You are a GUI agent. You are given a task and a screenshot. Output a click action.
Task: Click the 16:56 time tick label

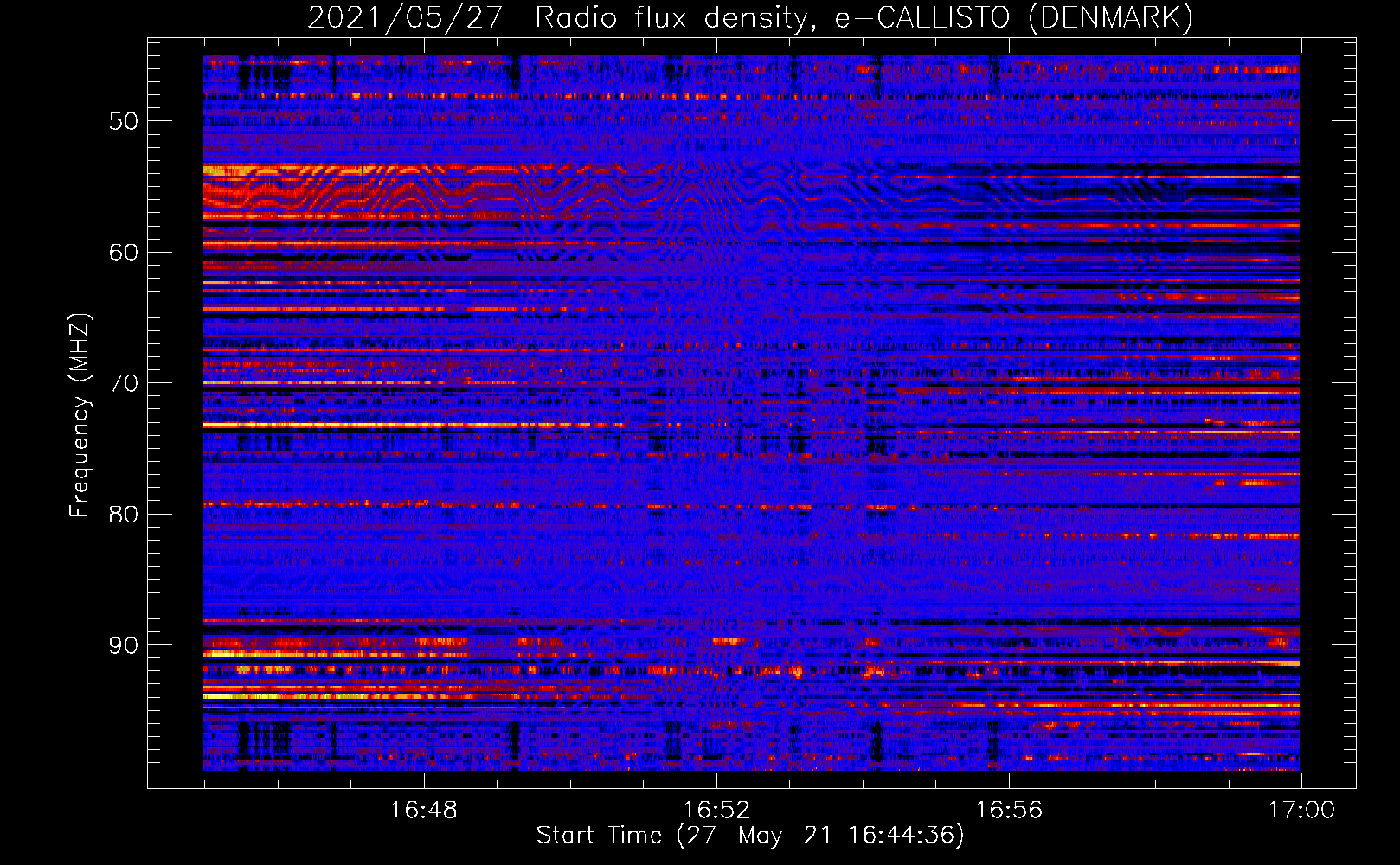[1009, 811]
